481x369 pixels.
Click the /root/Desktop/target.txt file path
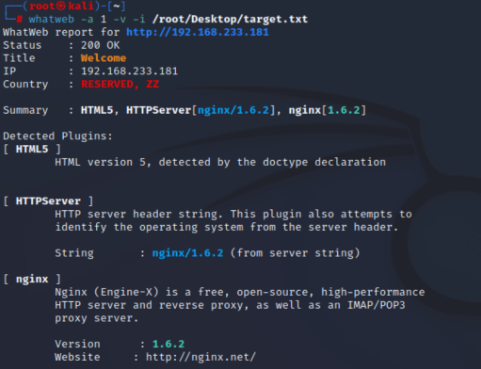(x=230, y=19)
